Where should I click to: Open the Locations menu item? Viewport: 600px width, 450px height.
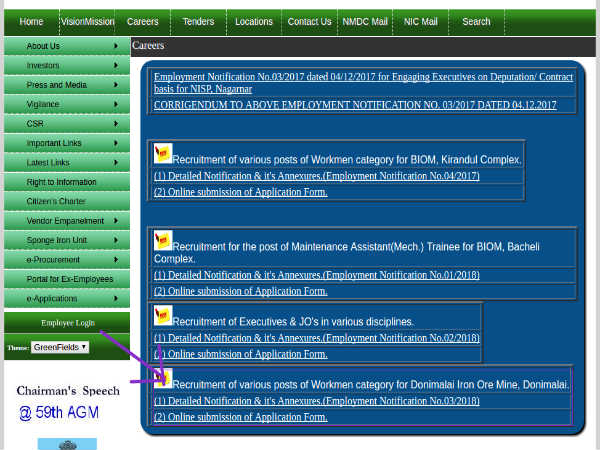[254, 22]
